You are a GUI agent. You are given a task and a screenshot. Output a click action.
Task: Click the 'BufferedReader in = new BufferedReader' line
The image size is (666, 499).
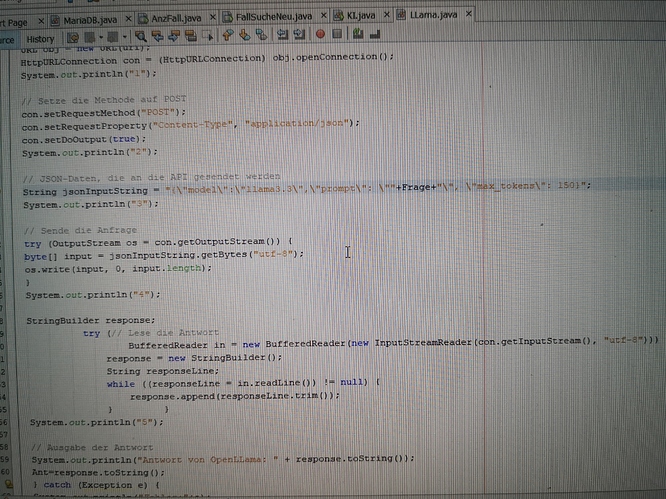pos(393,342)
